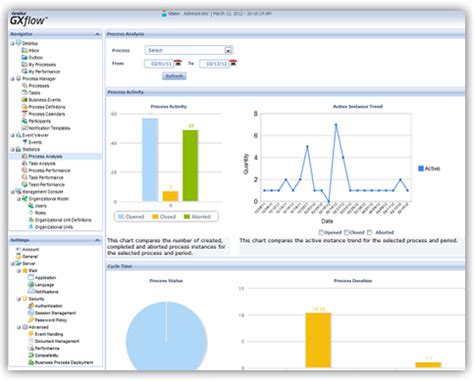The width and height of the screenshot is (474, 381).
Task: Open Application under Web settings
Action: pos(45,278)
